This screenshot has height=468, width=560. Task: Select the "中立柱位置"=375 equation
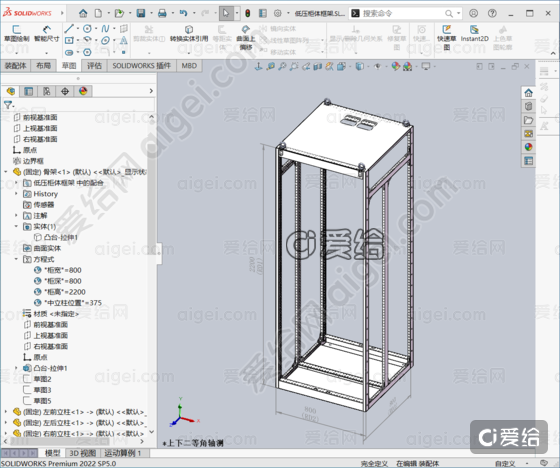pyautogui.click(x=72, y=303)
